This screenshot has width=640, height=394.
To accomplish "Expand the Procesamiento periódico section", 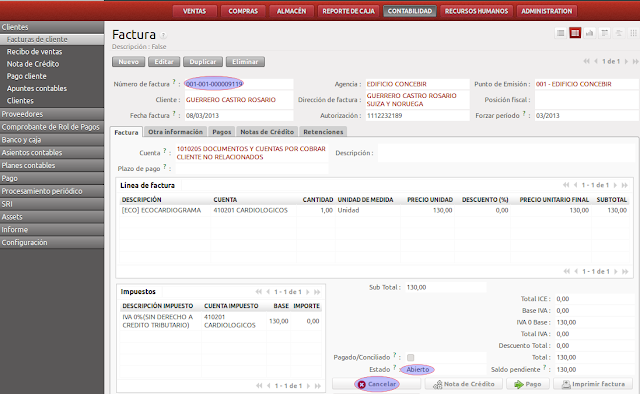I will click(x=52, y=191).
